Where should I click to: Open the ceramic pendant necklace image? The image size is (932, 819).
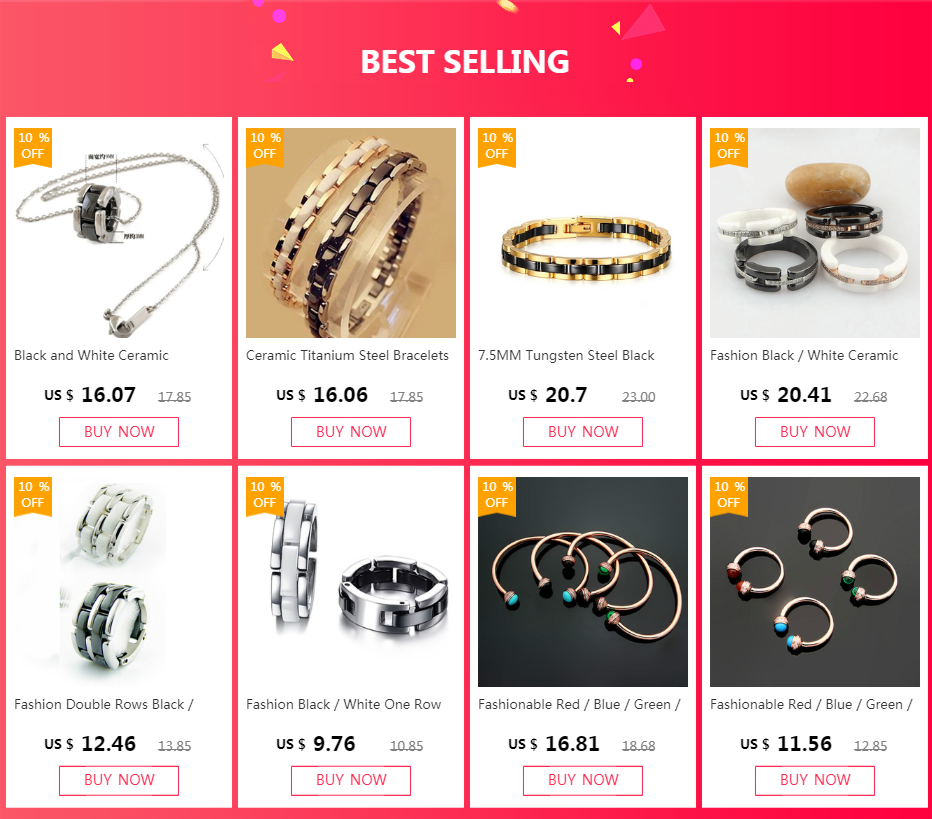coord(119,233)
